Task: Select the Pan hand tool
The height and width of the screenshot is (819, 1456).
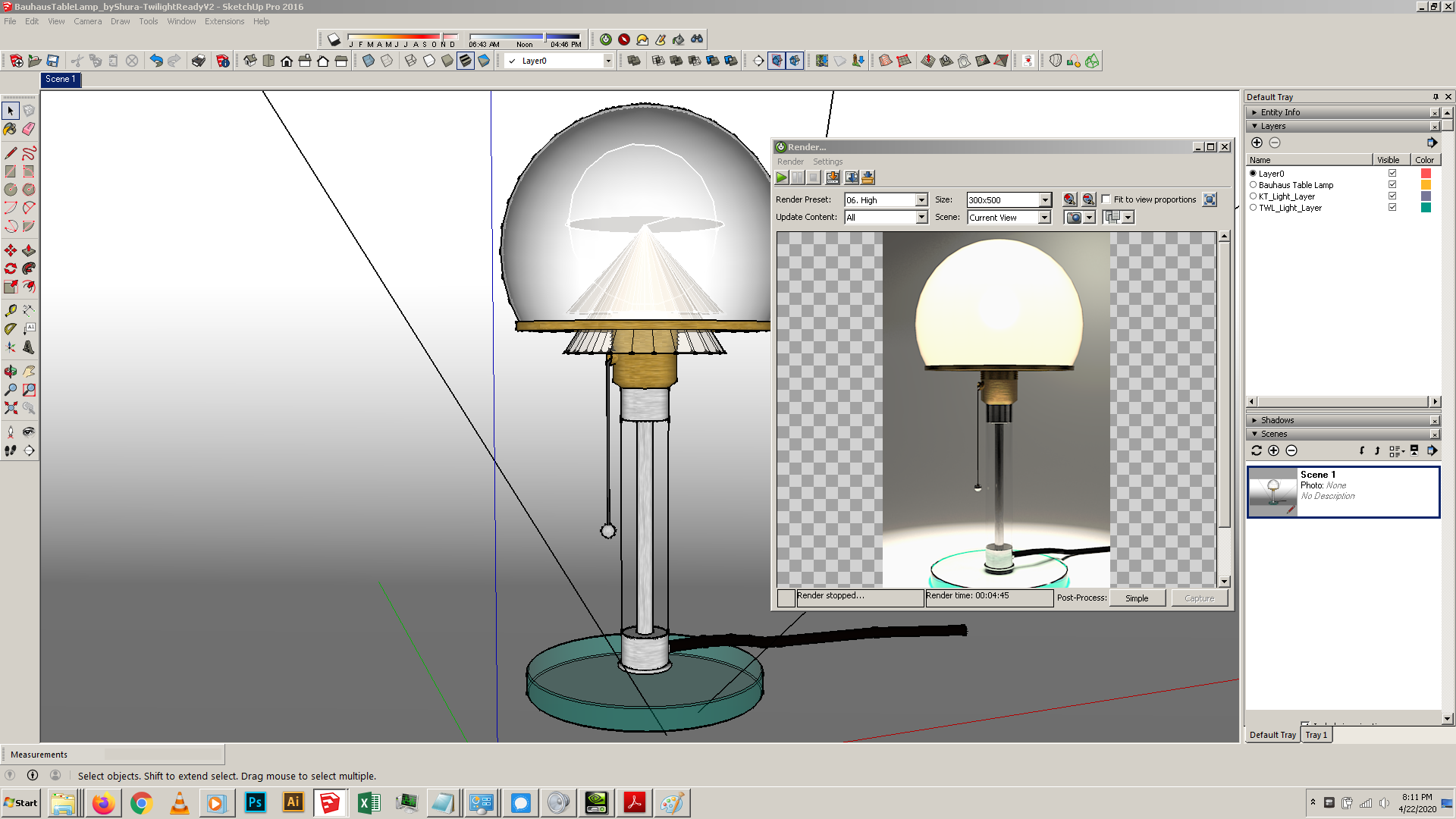Action: 29,371
